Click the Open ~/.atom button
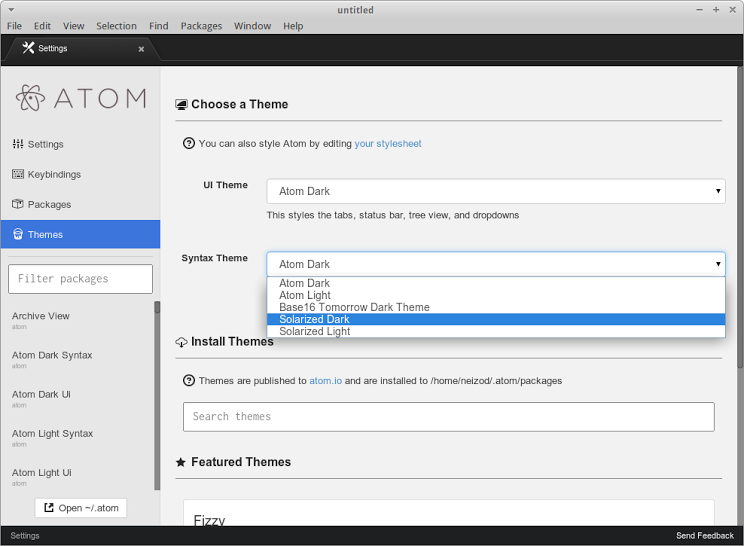Image resolution: width=744 pixels, height=546 pixels. pos(81,508)
